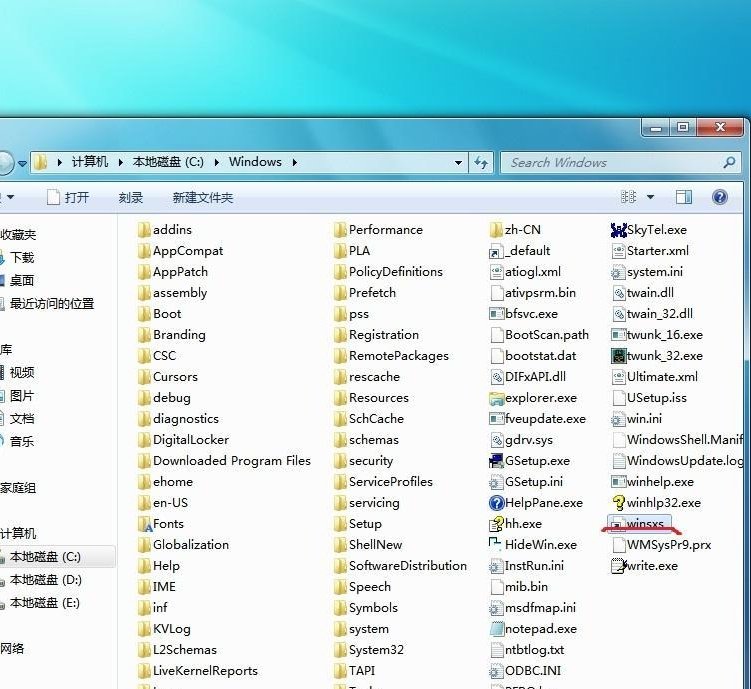Select the winsxs folder entry

pos(639,524)
